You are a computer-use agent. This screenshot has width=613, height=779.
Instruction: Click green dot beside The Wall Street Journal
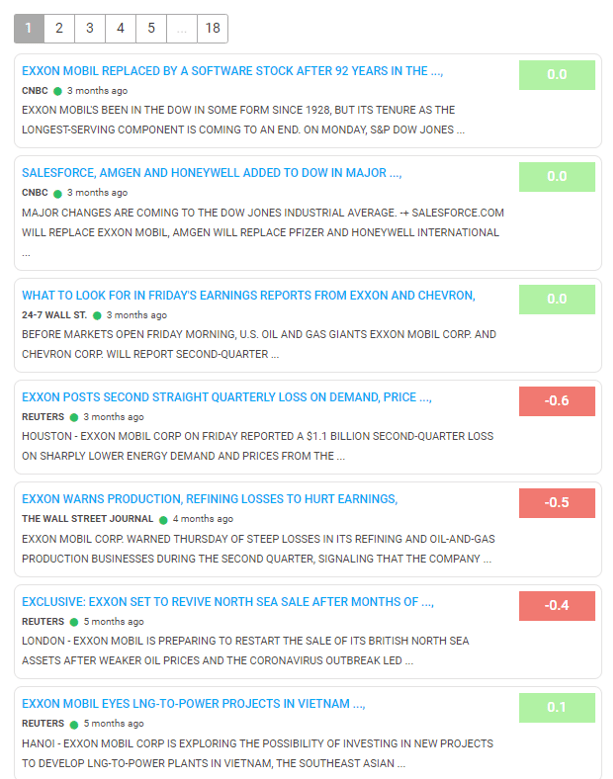(162, 519)
